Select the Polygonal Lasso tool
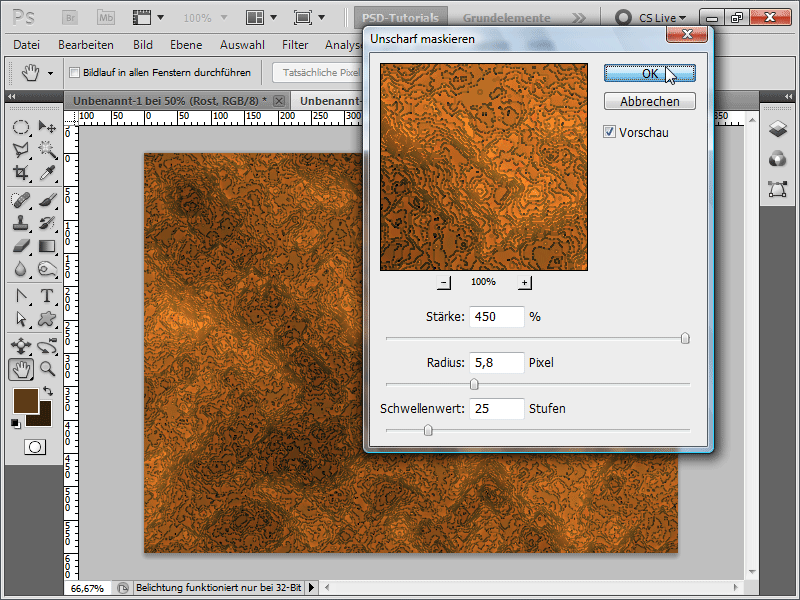This screenshot has height=600, width=800. coord(20,149)
